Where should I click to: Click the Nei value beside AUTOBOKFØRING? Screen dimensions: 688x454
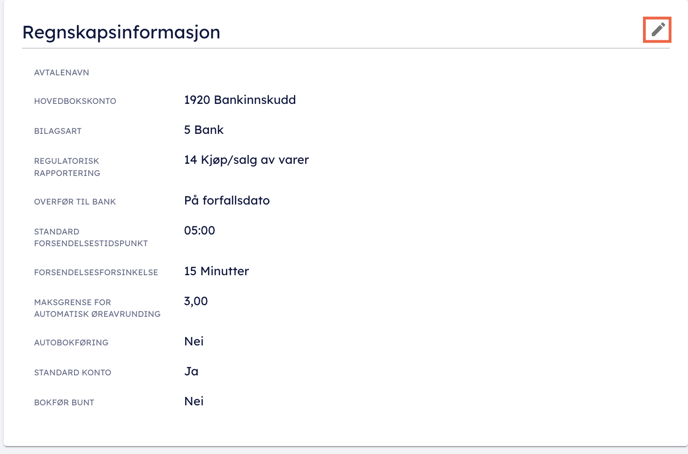[194, 341]
